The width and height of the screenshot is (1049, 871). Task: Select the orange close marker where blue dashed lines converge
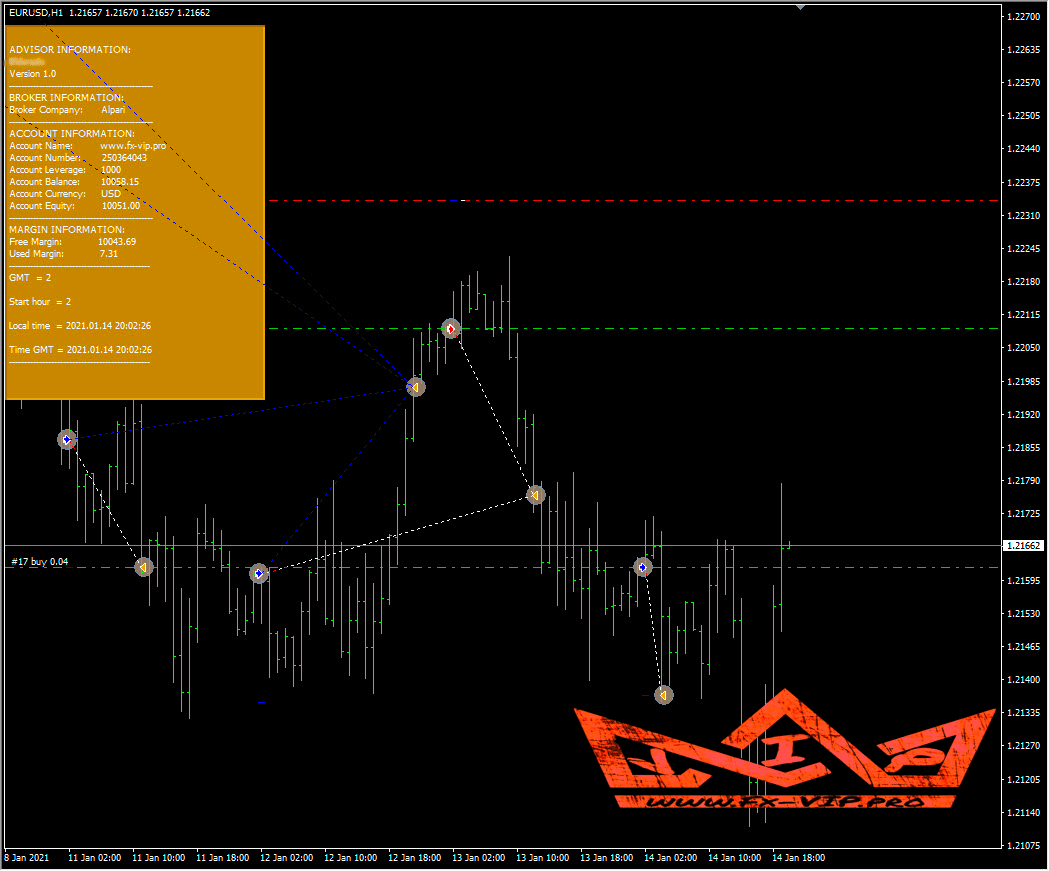click(416, 387)
